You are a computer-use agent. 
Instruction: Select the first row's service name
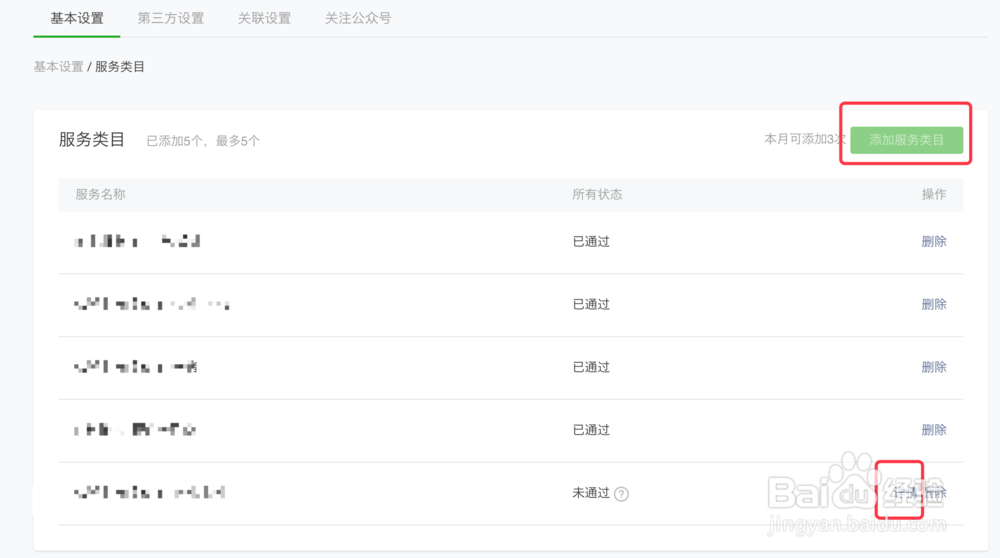[x=138, y=241]
